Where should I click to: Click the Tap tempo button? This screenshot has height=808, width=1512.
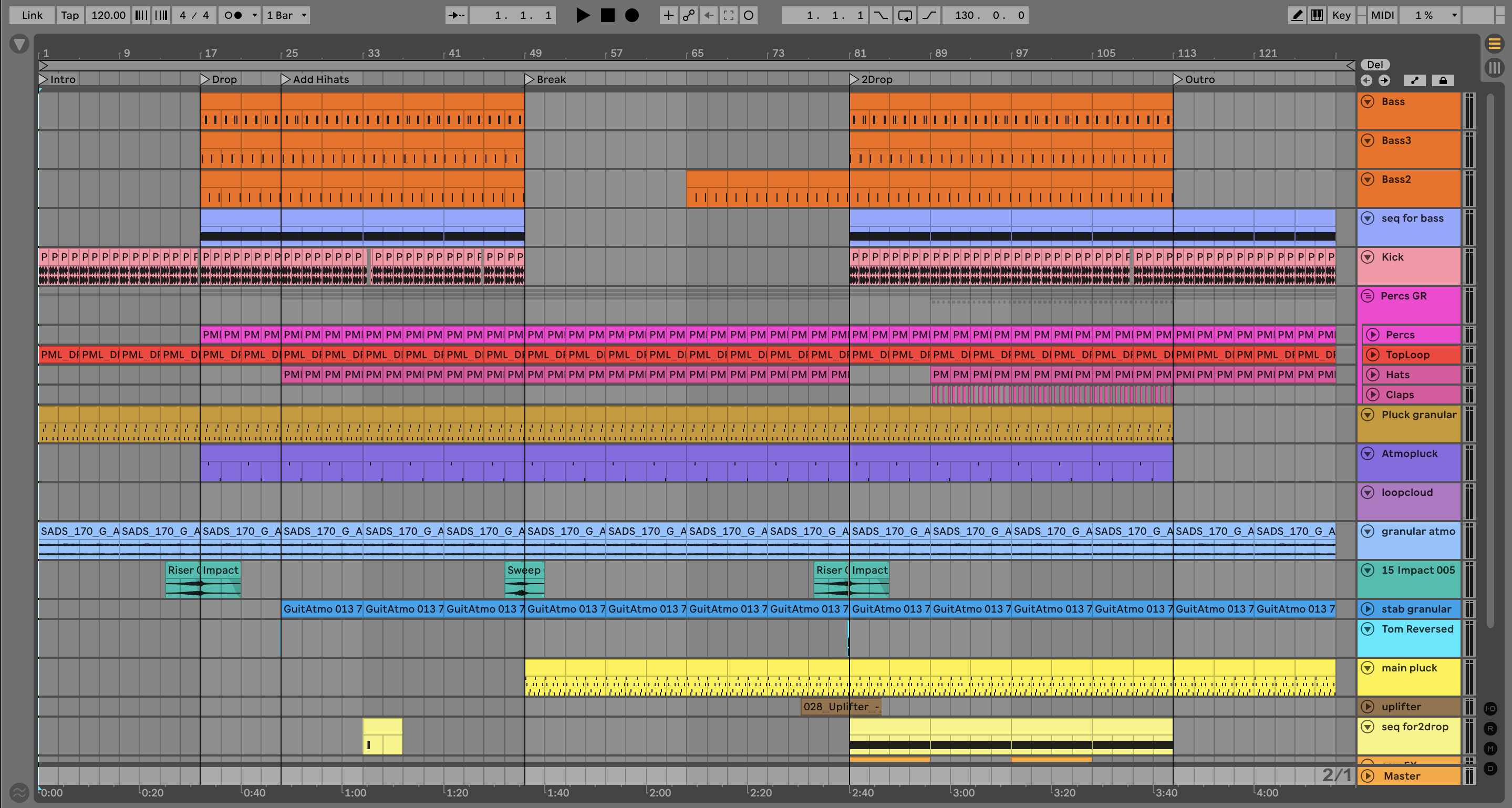click(x=70, y=15)
